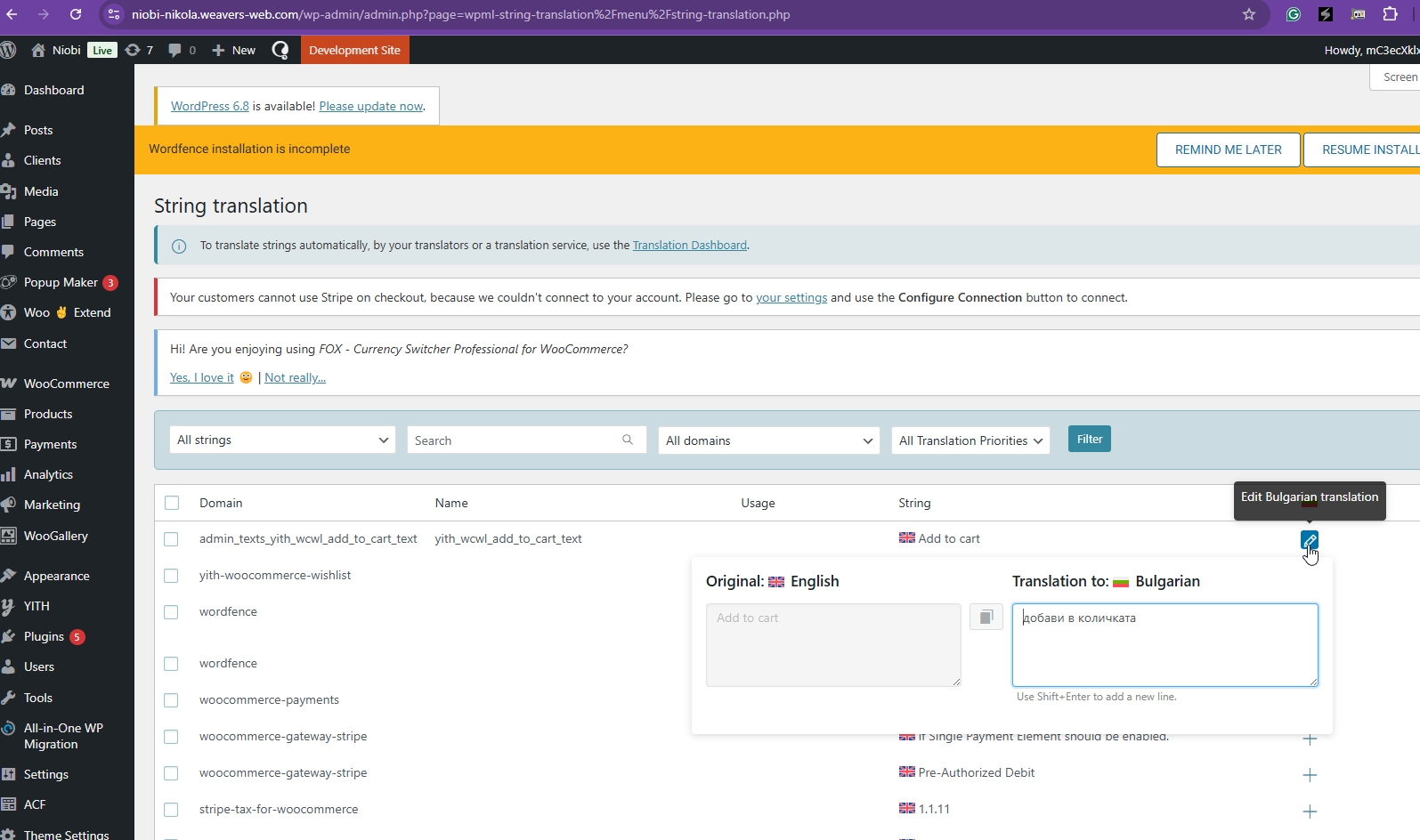Screen dimensions: 1420x840
Task: Check the woocommerce-payments row checkbox
Action: (x=171, y=700)
